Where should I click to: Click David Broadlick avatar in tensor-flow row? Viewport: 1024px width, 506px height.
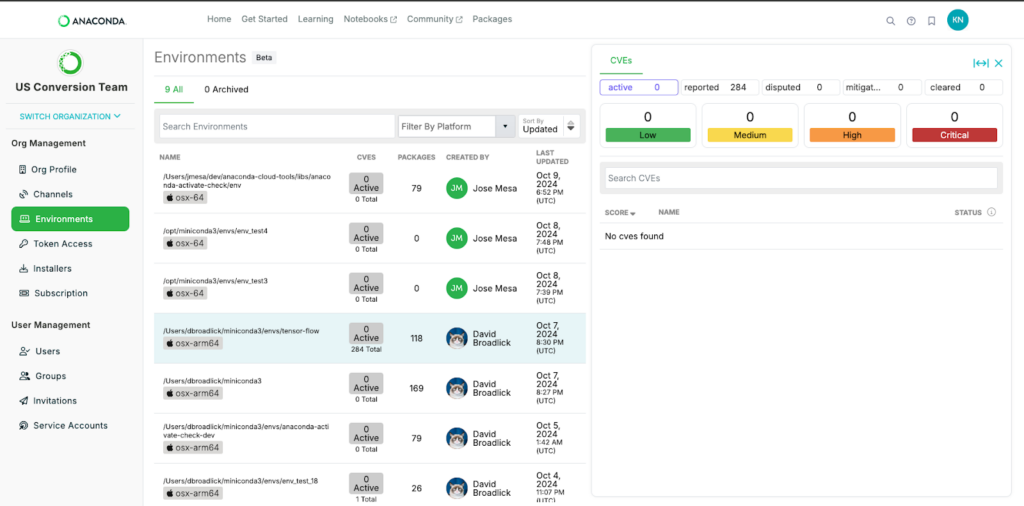click(x=456, y=338)
